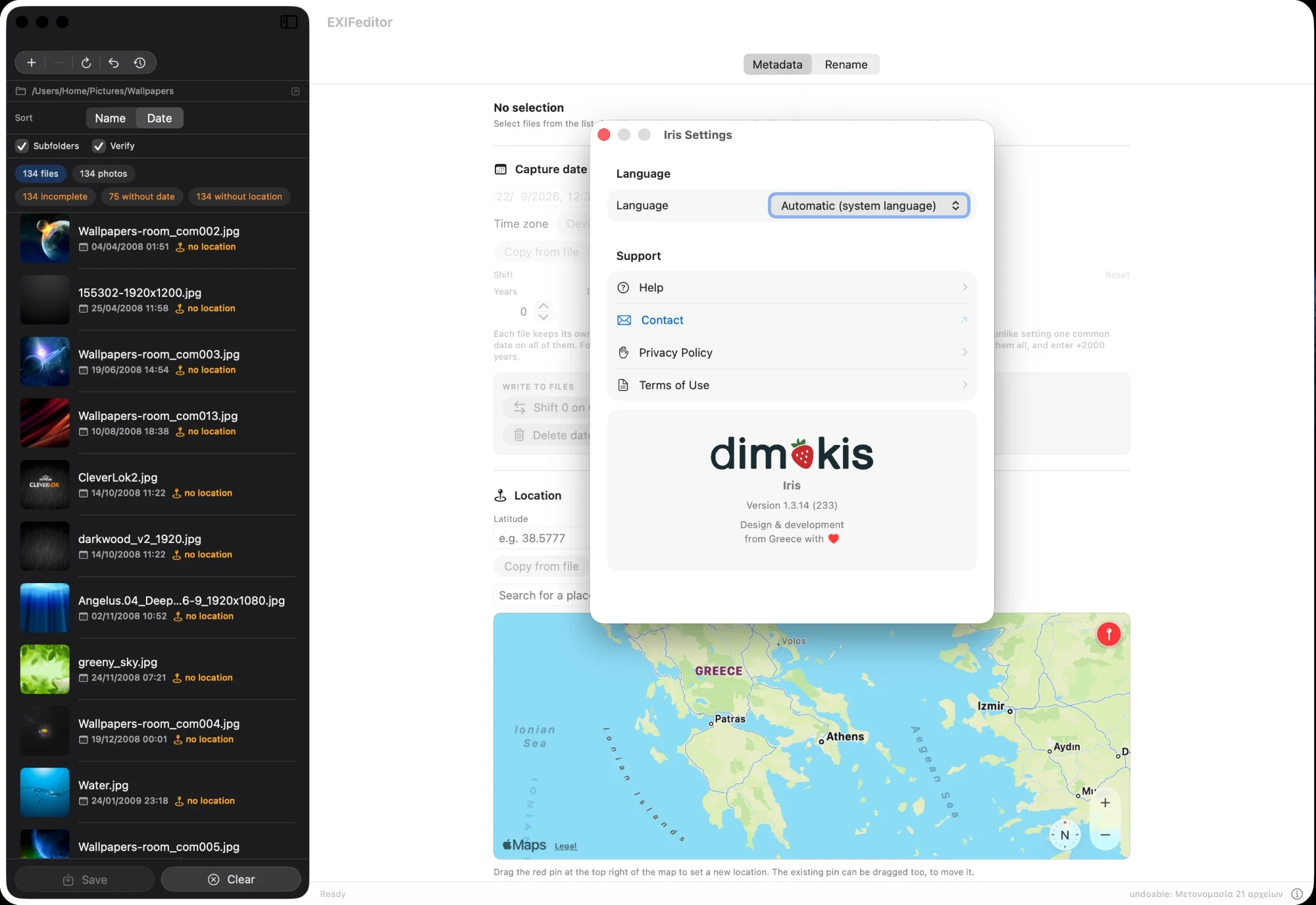The height and width of the screenshot is (905, 1316).
Task: Select darkwood_v2_1920.jpg in the file list
Action: (157, 546)
